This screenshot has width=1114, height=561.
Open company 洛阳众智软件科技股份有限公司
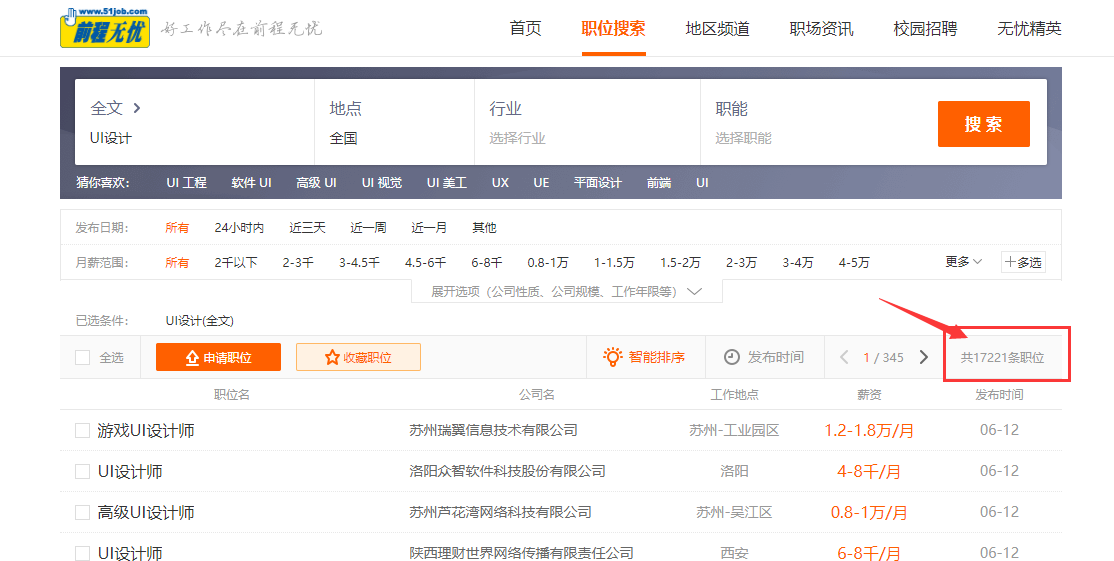[507, 471]
